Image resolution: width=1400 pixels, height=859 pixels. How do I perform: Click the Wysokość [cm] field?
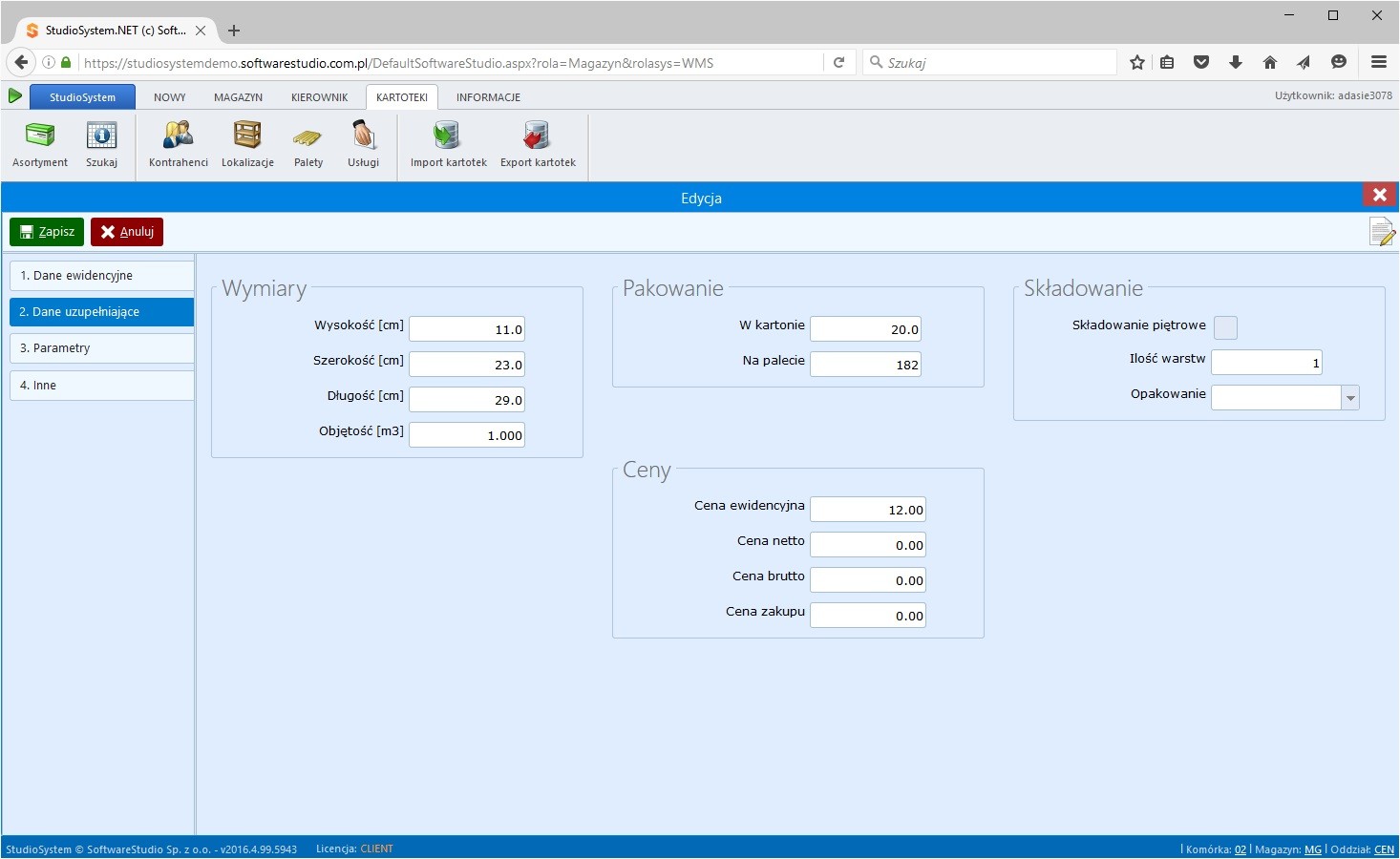point(467,329)
